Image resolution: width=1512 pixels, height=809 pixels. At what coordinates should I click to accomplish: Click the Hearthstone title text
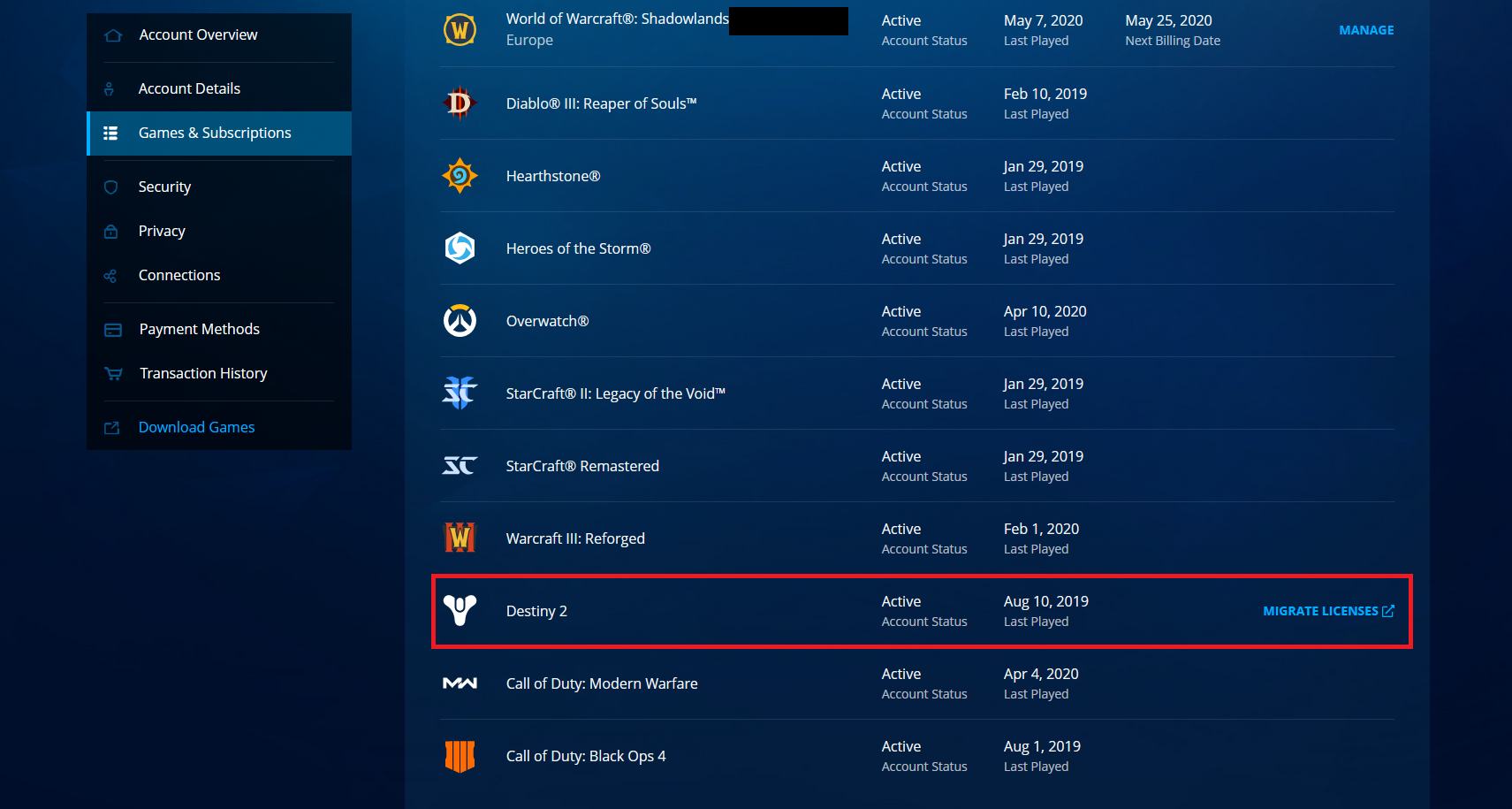[553, 176]
